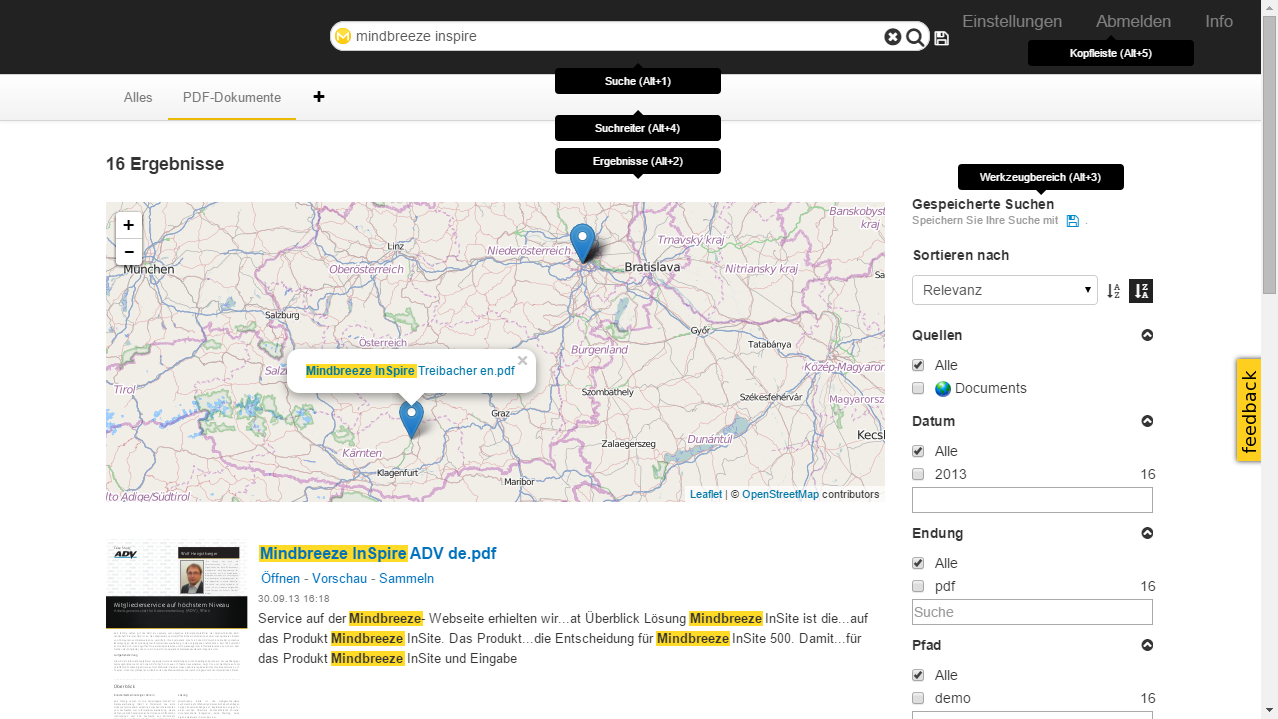The height and width of the screenshot is (719, 1278).
Task: Click the Datum filter text field
Action: [1032, 500]
